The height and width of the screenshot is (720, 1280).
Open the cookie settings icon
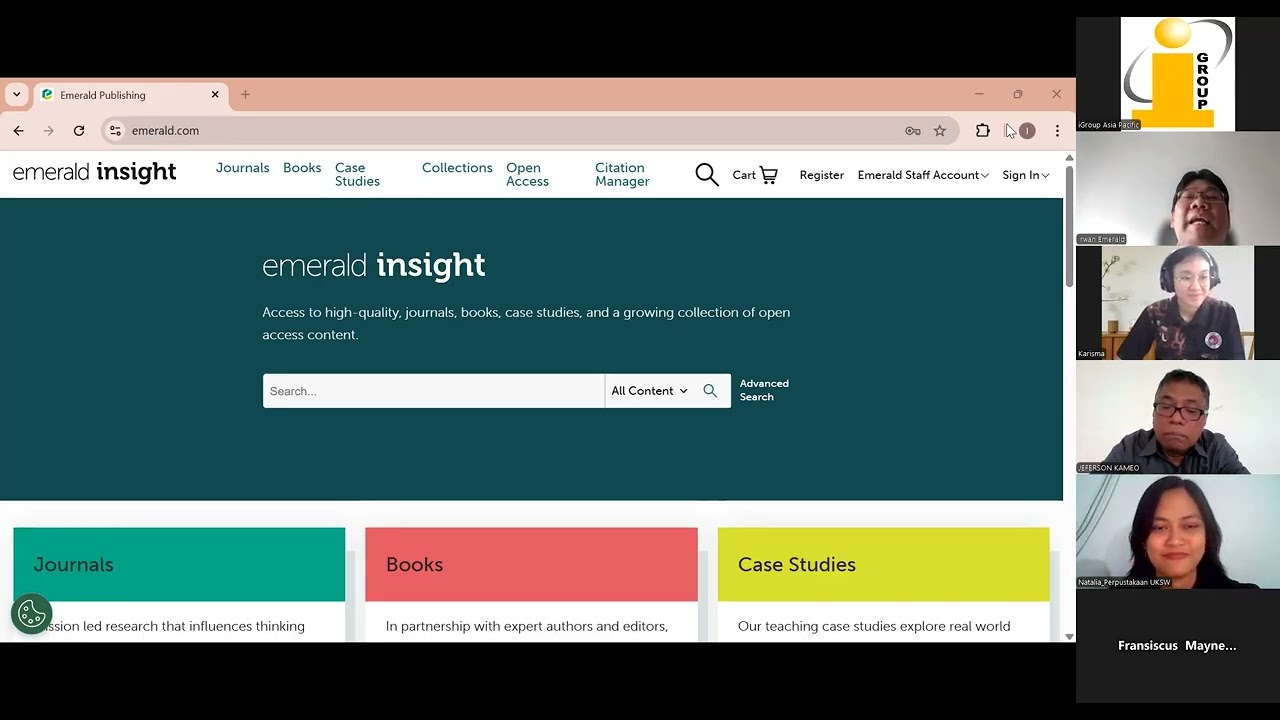(32, 614)
